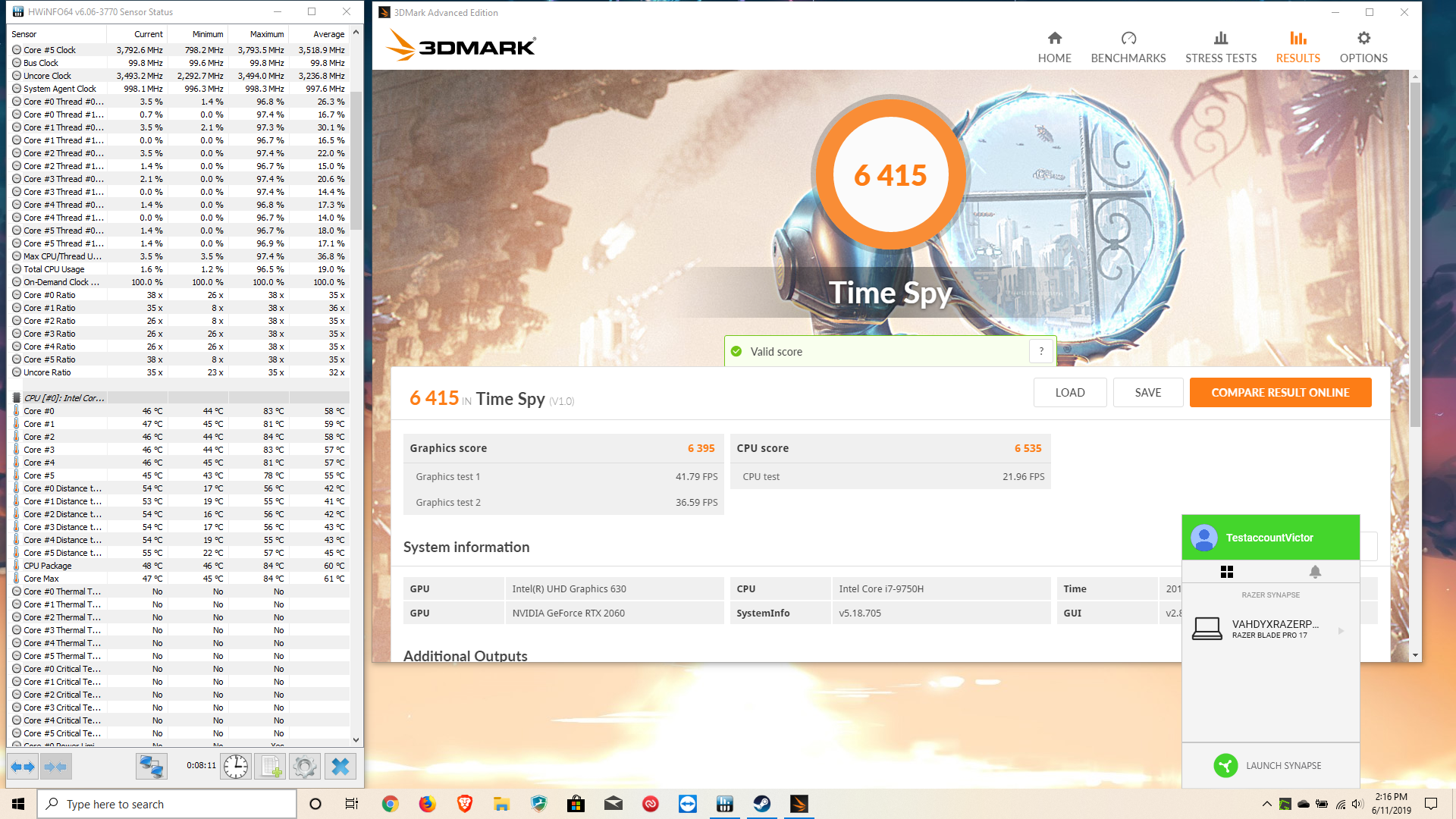This screenshot has height=819, width=1456.
Task: Open HWiNFO sensor settings gear
Action: coord(305,767)
